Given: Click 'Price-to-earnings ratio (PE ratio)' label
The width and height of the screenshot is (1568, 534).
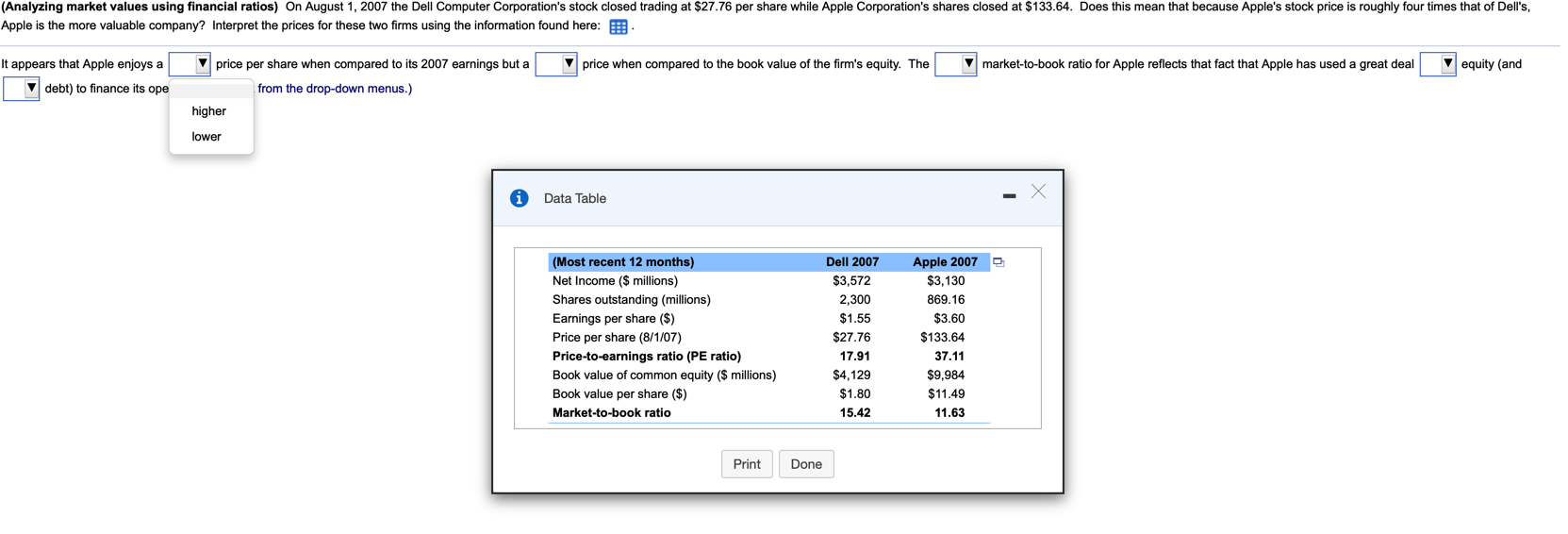Looking at the screenshot, I should tap(647, 357).
